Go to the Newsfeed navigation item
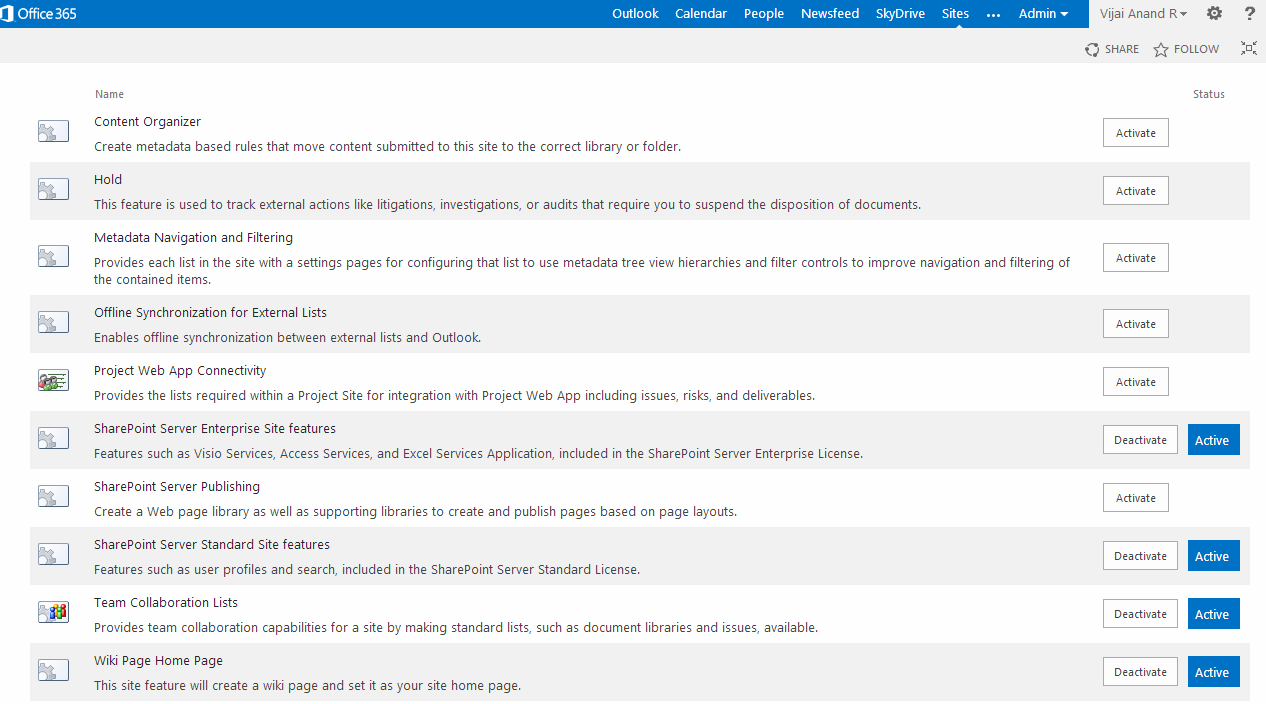 point(829,14)
